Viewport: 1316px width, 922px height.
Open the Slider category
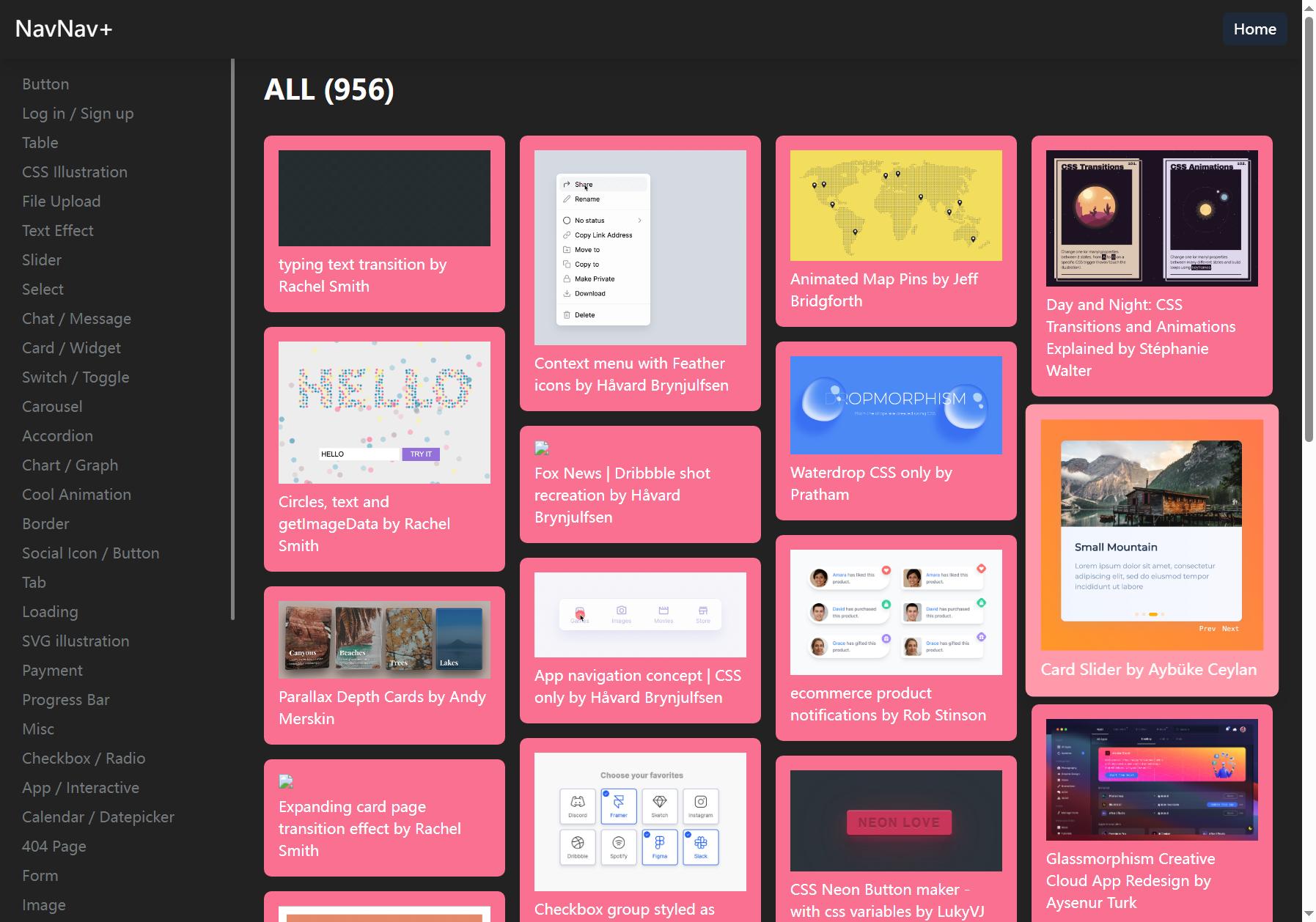coord(42,260)
